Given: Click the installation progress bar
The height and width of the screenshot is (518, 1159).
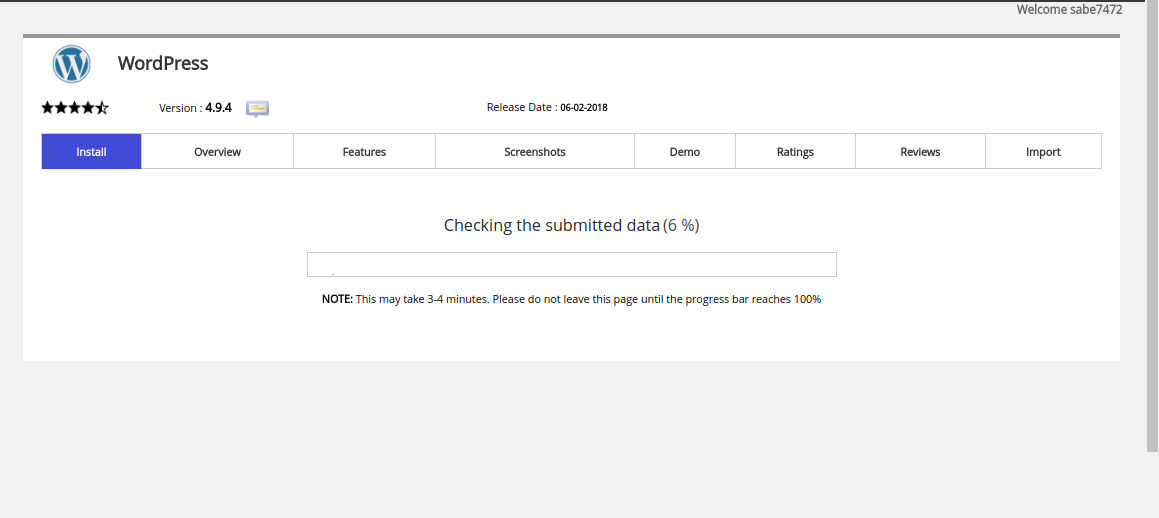Looking at the screenshot, I should coord(571,265).
